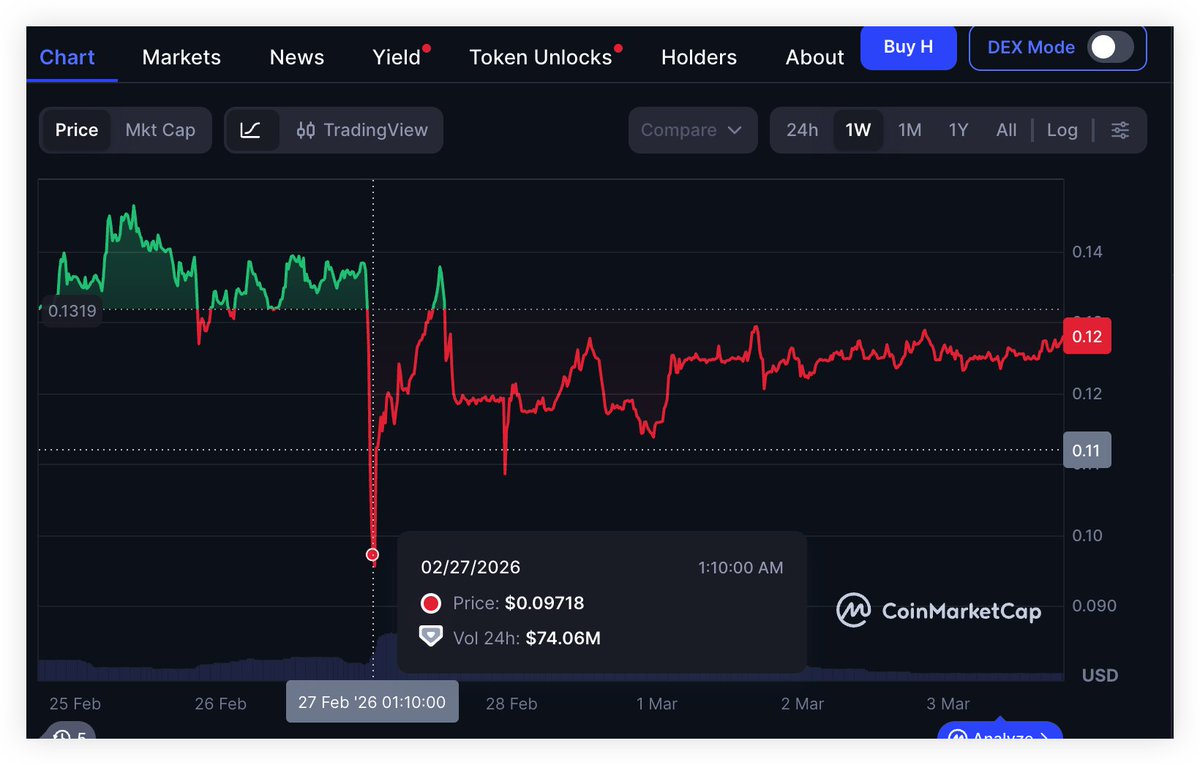
Task: Click the $0.09718 price value in tooltip
Action: pos(544,603)
